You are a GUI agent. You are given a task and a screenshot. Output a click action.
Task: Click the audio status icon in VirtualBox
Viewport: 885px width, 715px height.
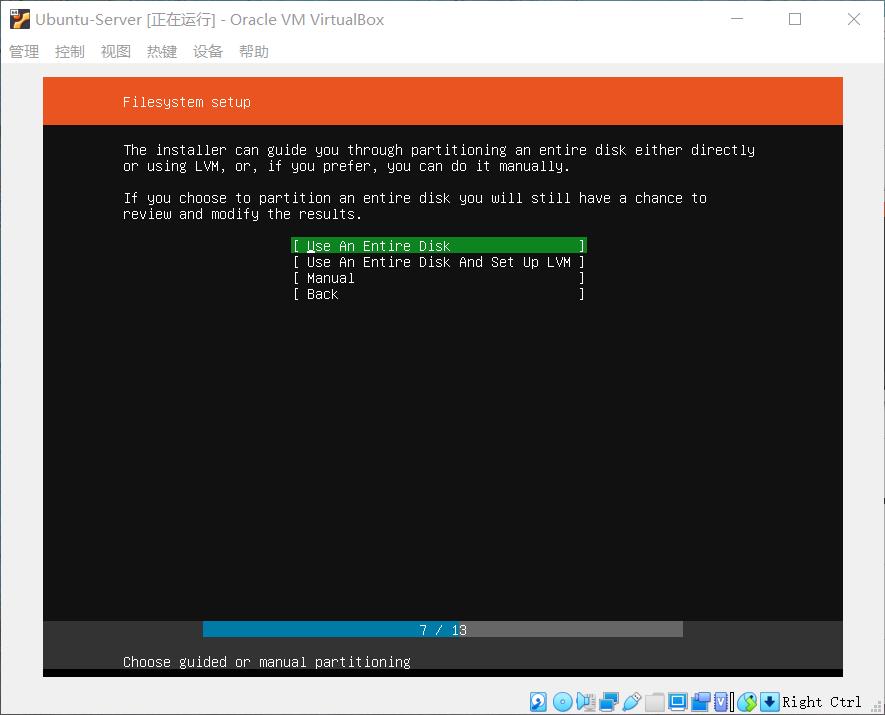584,702
